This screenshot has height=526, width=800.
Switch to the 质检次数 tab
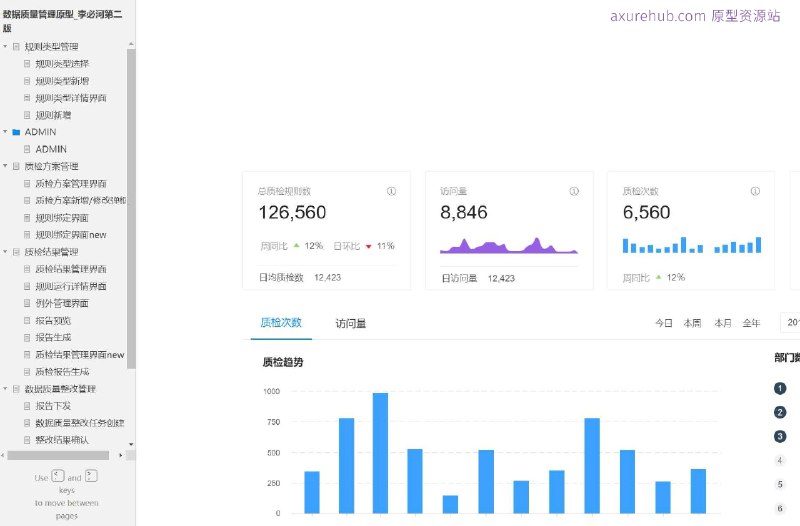(280, 323)
